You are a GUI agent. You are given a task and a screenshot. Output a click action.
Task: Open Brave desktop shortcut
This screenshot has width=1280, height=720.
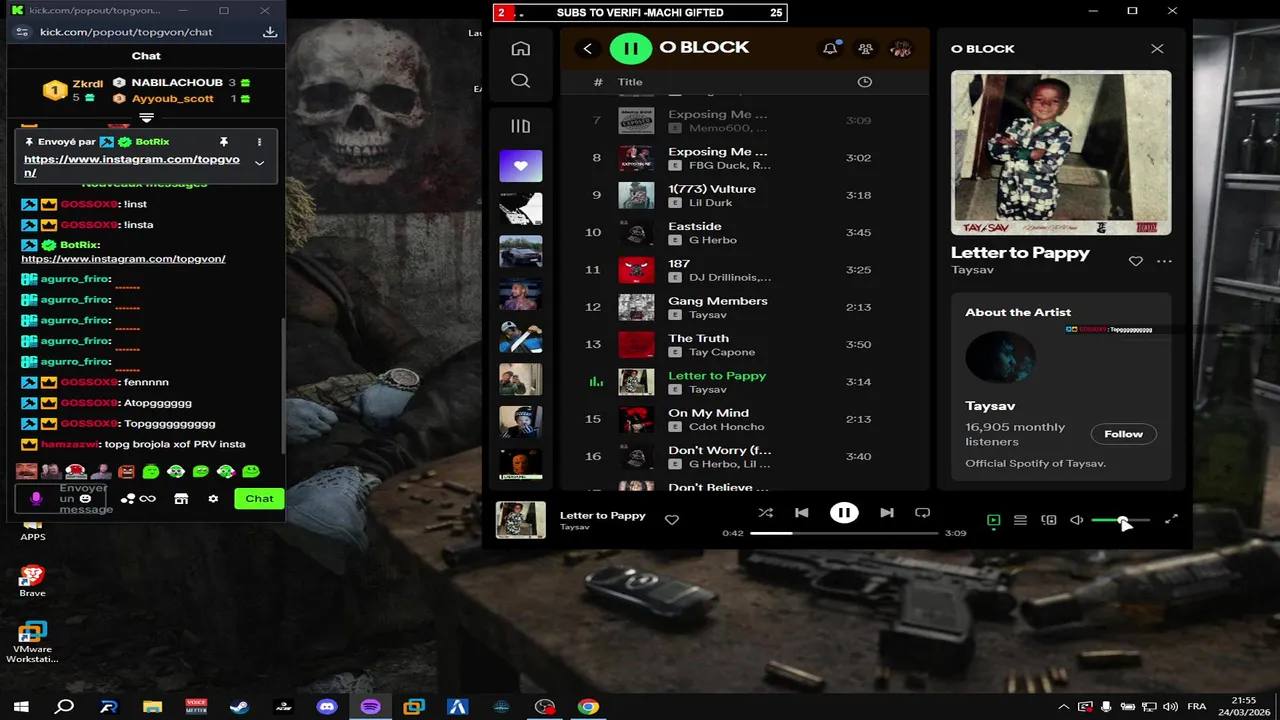point(32,581)
